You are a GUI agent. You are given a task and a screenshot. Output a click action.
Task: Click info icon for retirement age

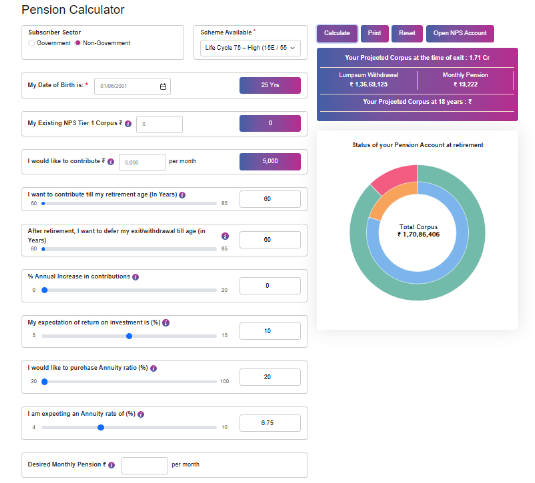182,195
